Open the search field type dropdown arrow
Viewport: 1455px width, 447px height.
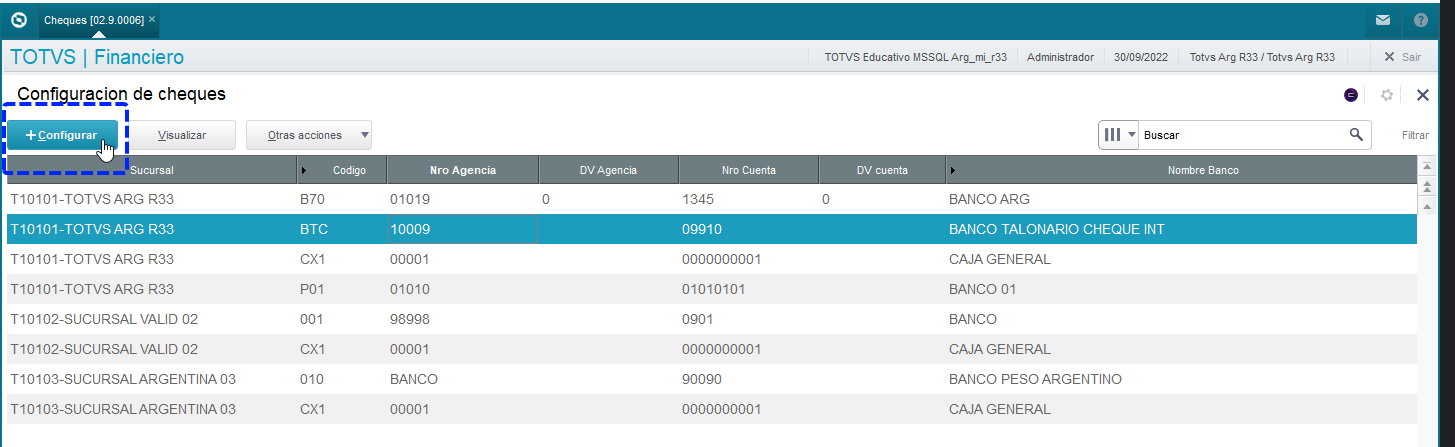coord(1132,134)
